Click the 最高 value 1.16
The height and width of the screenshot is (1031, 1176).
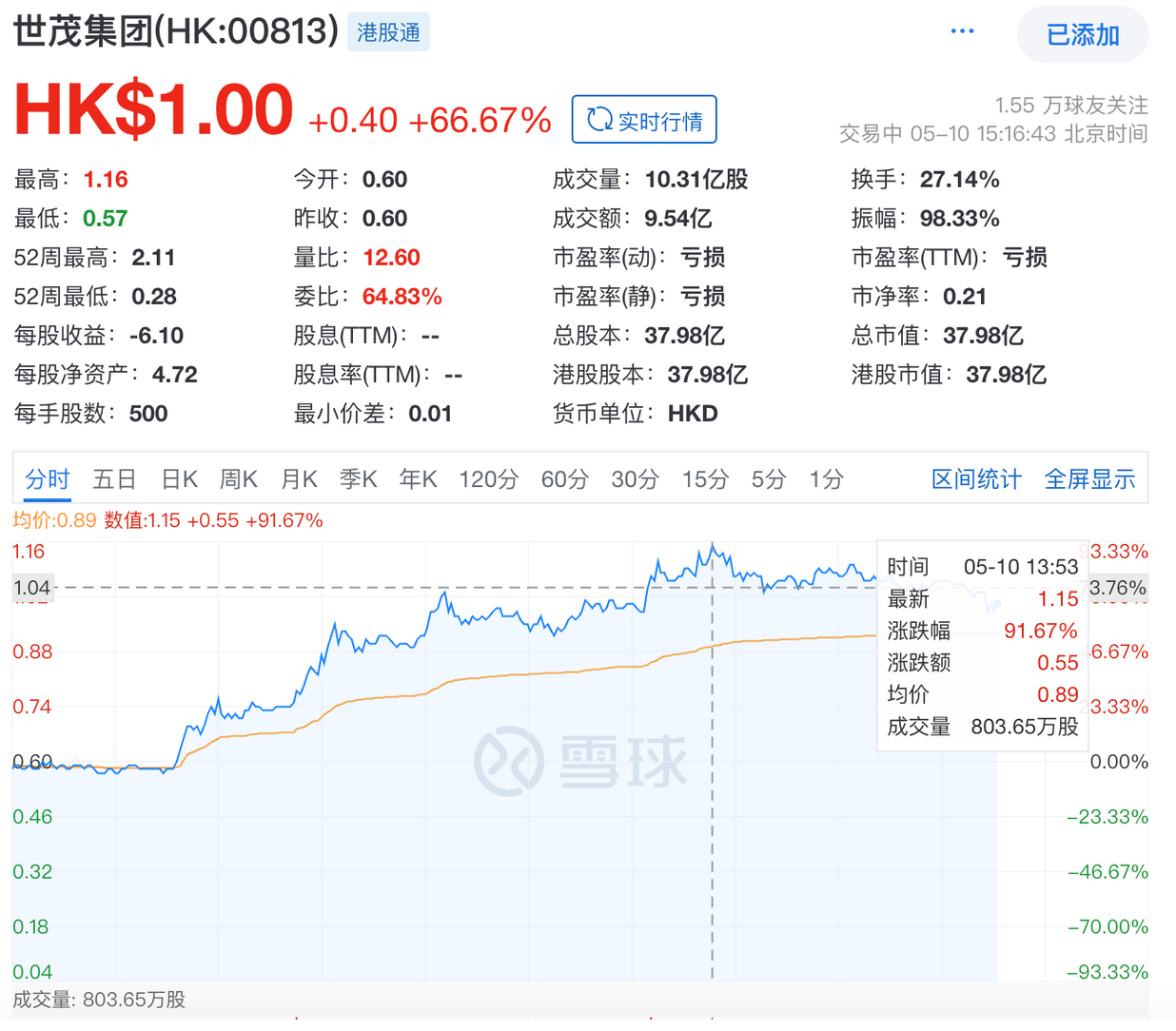coord(106,180)
